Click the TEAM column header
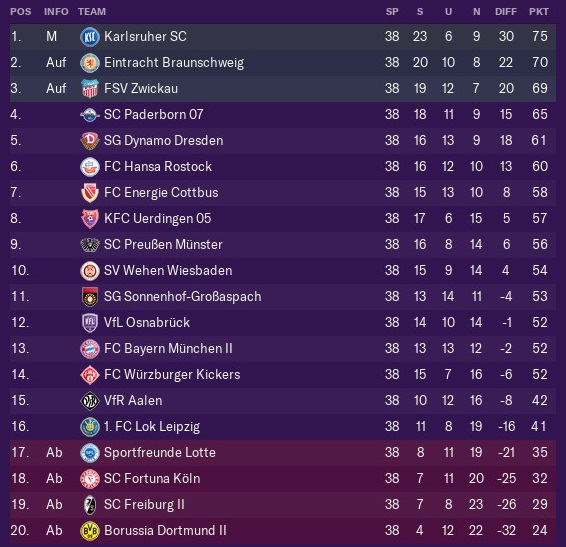 click(x=92, y=12)
